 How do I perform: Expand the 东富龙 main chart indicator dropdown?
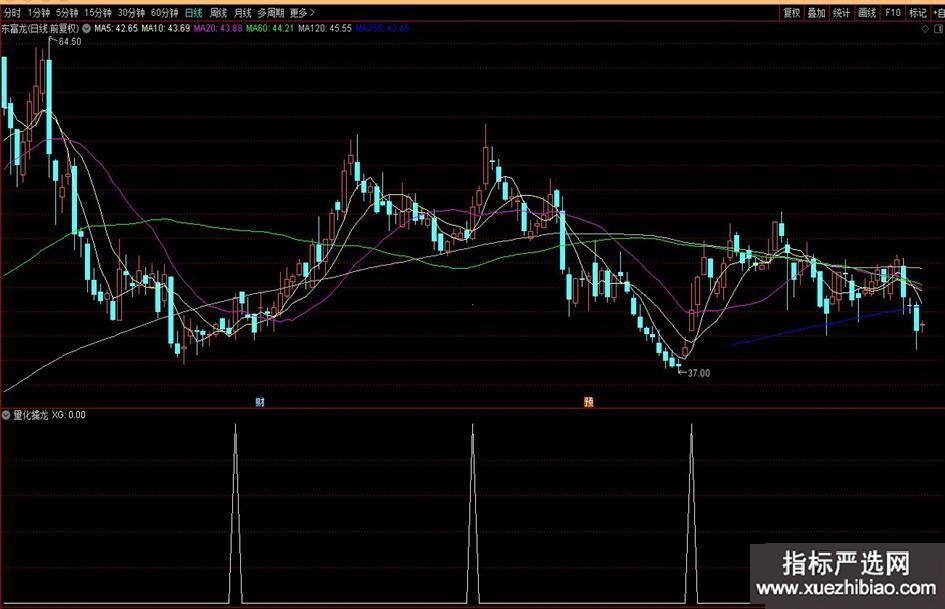pyautogui.click(x=87, y=28)
